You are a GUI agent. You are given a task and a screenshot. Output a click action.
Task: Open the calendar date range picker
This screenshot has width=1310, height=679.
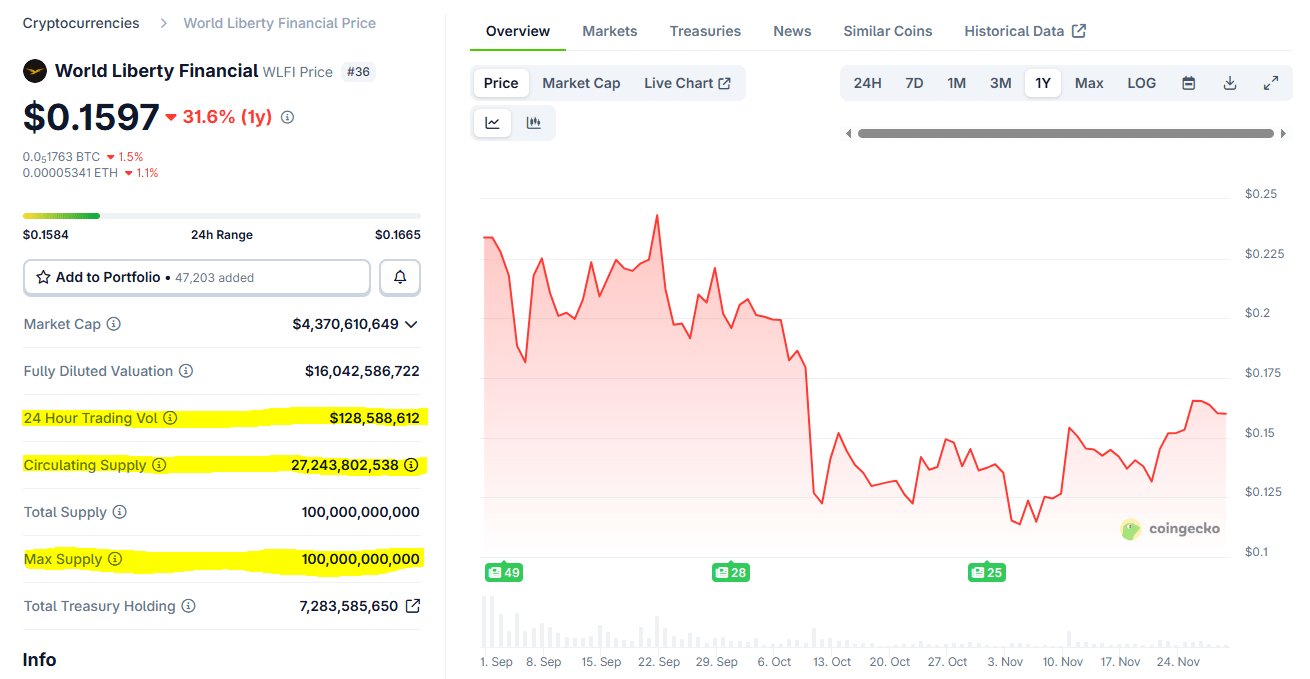click(1188, 83)
